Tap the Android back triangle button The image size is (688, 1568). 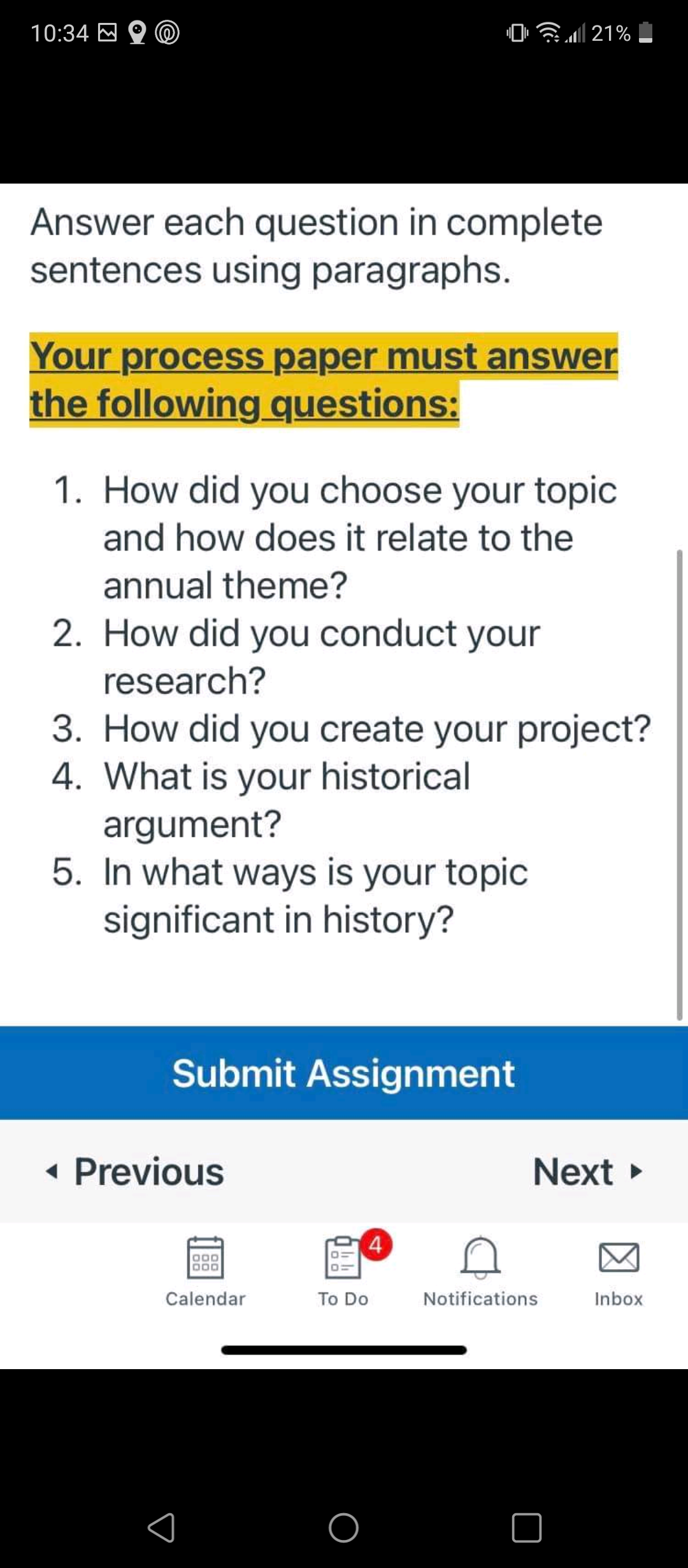click(161, 1528)
